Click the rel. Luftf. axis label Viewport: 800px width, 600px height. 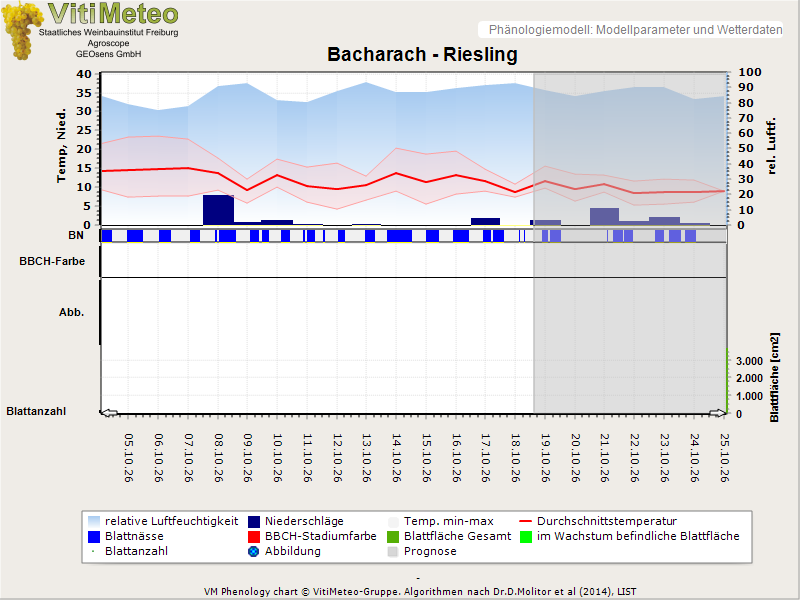point(771,146)
